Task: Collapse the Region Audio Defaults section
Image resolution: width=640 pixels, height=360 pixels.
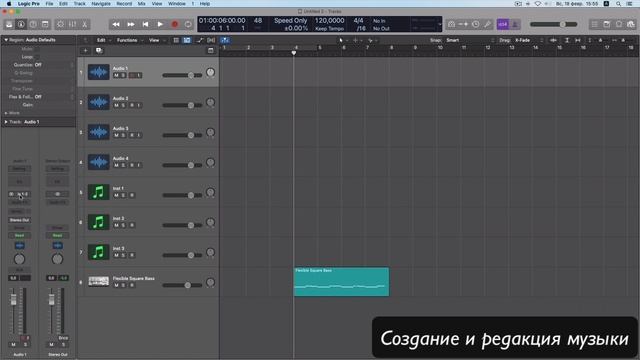Action: click(x=6, y=40)
